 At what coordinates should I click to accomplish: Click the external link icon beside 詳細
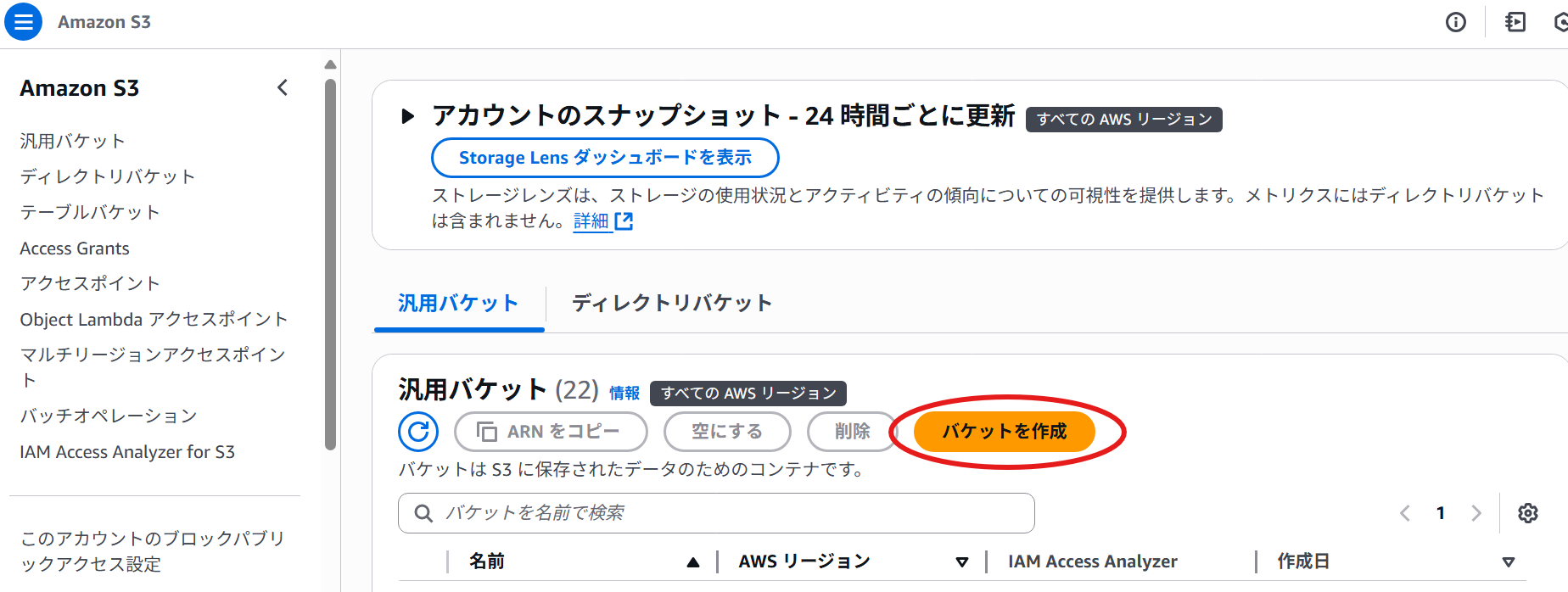[624, 221]
